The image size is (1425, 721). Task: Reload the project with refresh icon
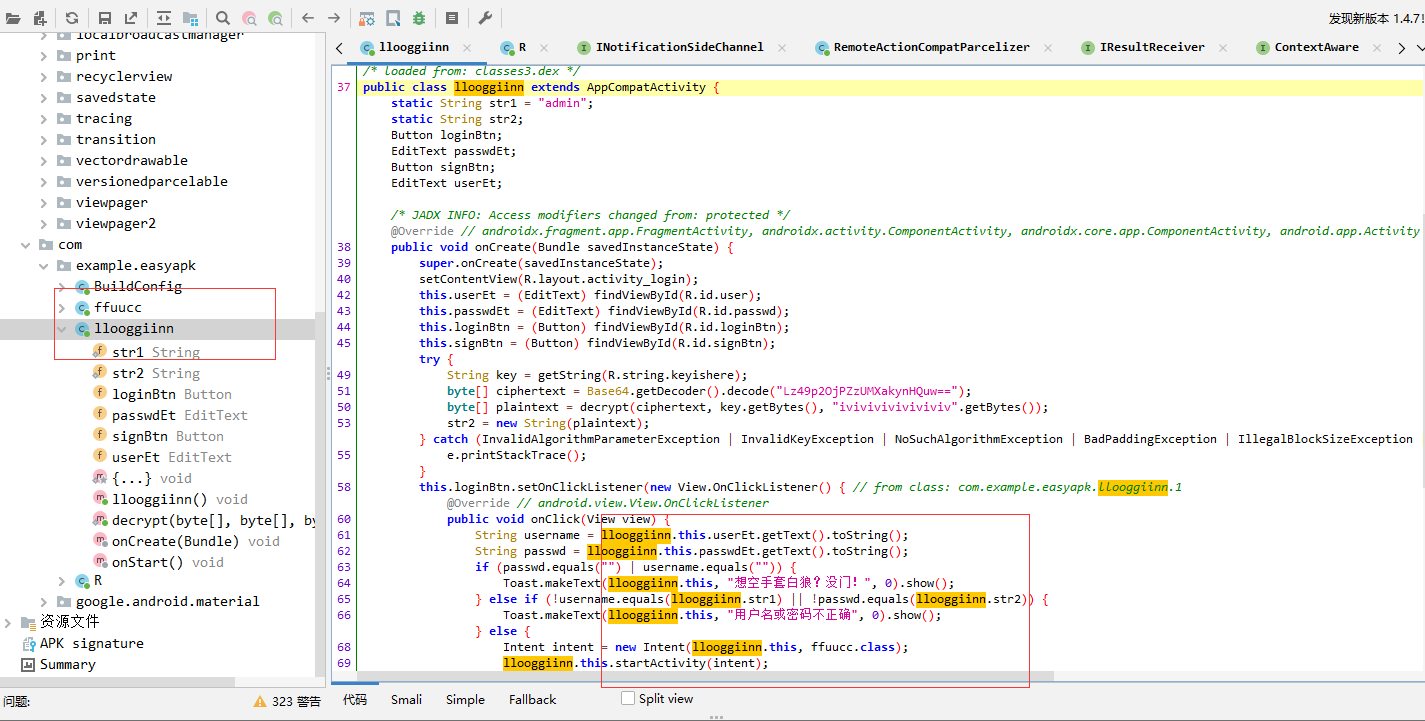[72, 18]
